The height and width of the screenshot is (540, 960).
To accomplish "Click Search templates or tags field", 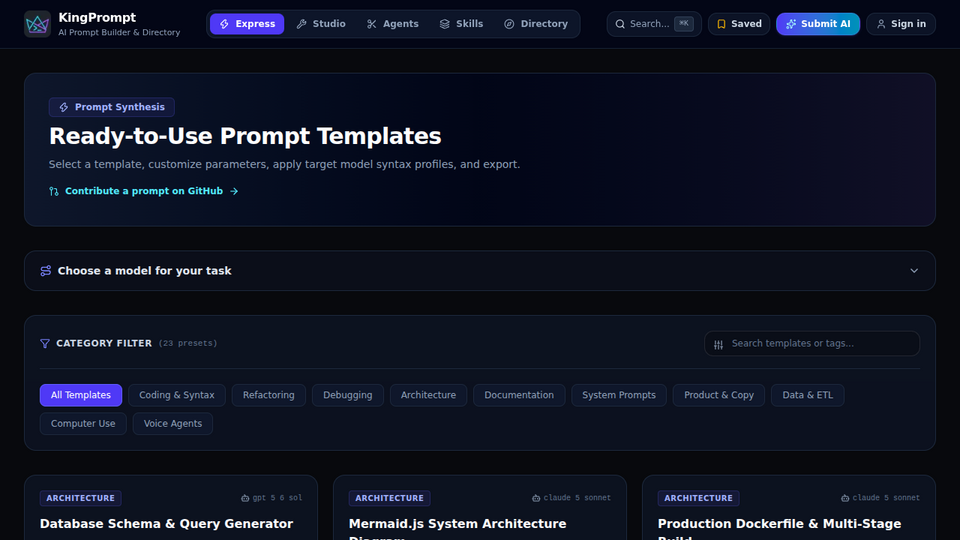I will pyautogui.click(x=812, y=343).
